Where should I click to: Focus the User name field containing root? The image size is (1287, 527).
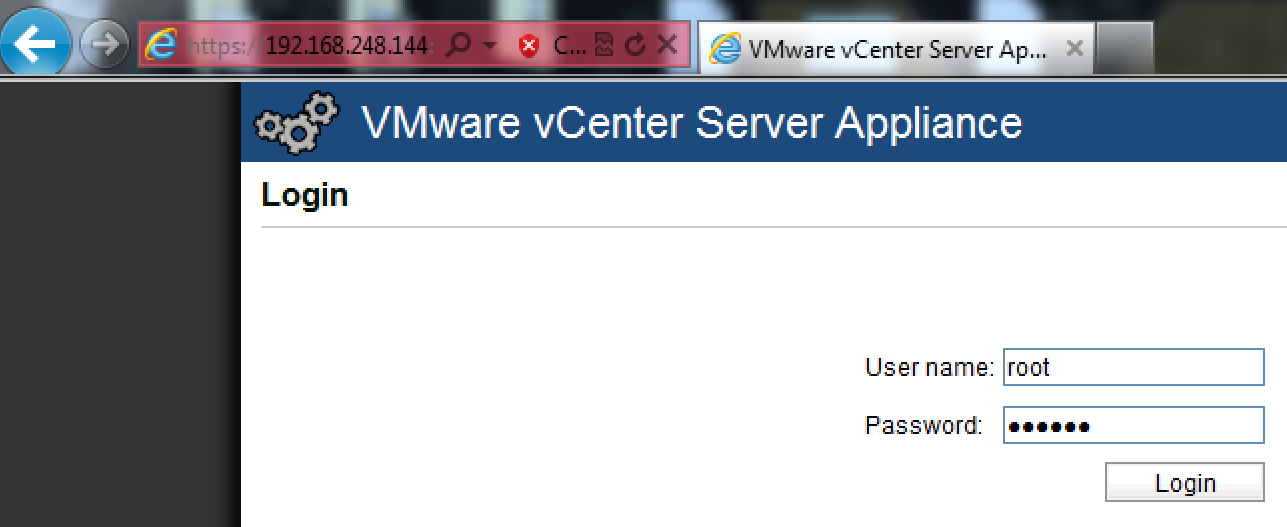[x=1134, y=367]
